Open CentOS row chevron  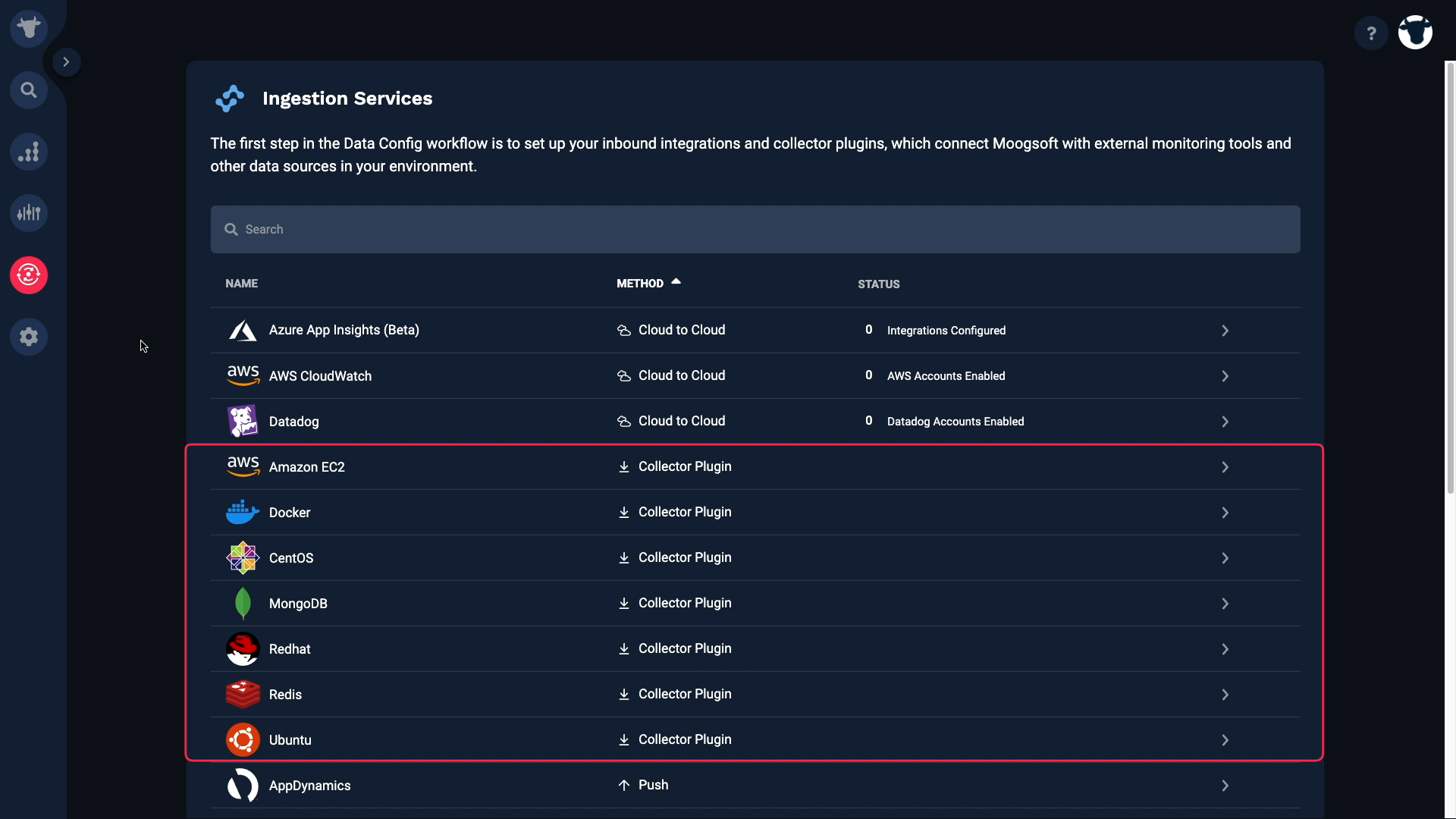1225,558
